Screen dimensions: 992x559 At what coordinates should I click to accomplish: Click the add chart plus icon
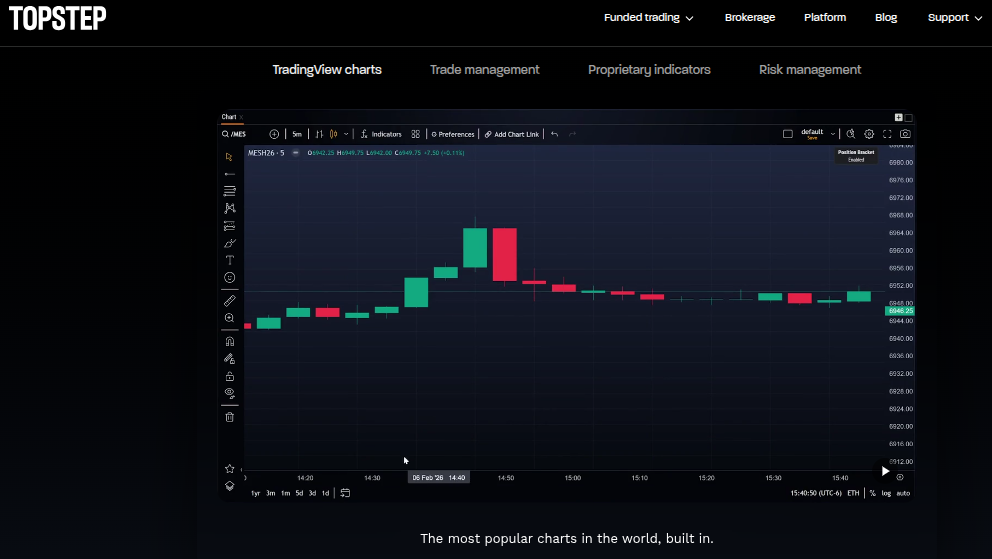coord(898,117)
